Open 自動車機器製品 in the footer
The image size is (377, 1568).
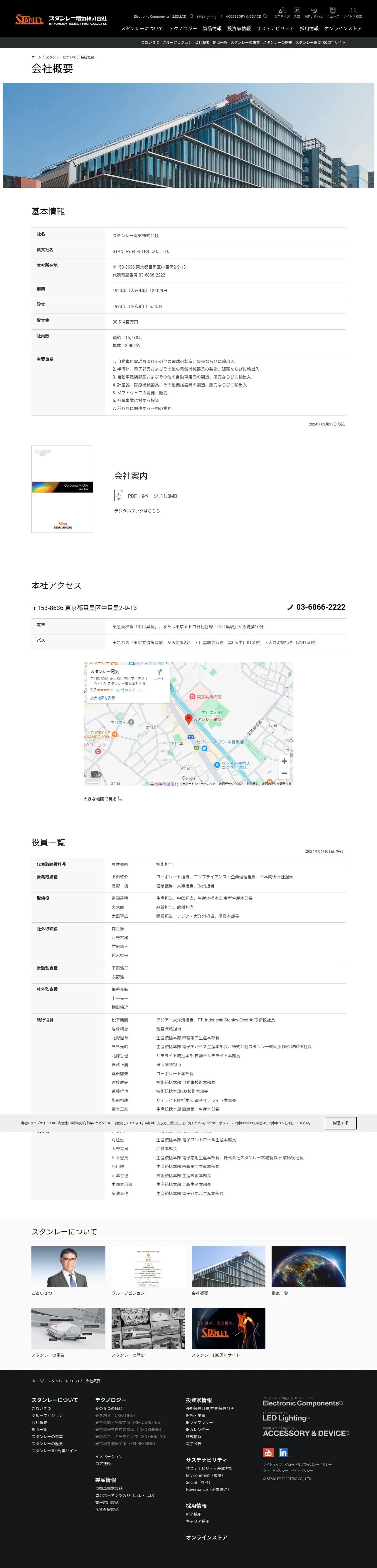click(109, 1488)
